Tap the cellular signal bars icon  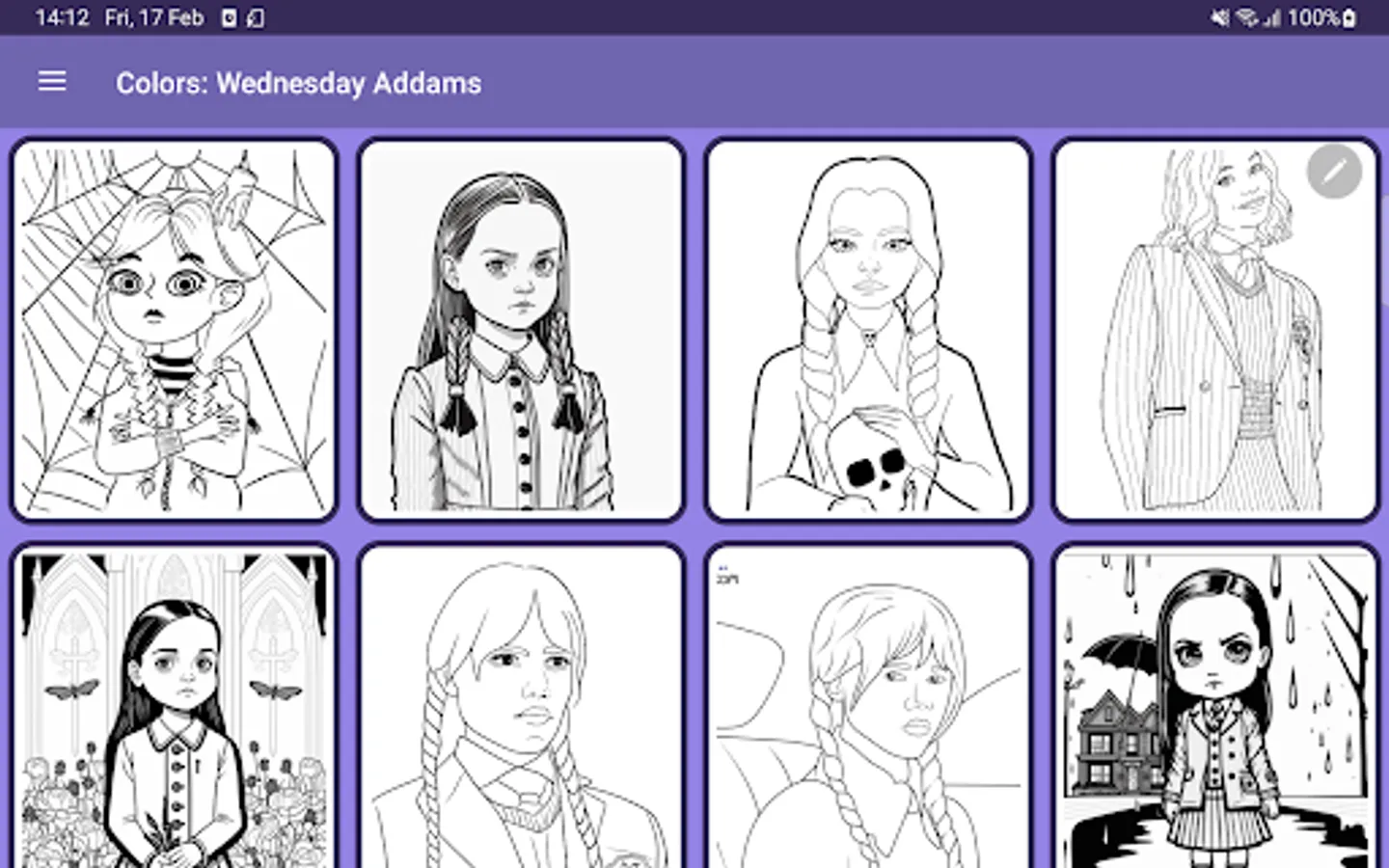[1272, 17]
